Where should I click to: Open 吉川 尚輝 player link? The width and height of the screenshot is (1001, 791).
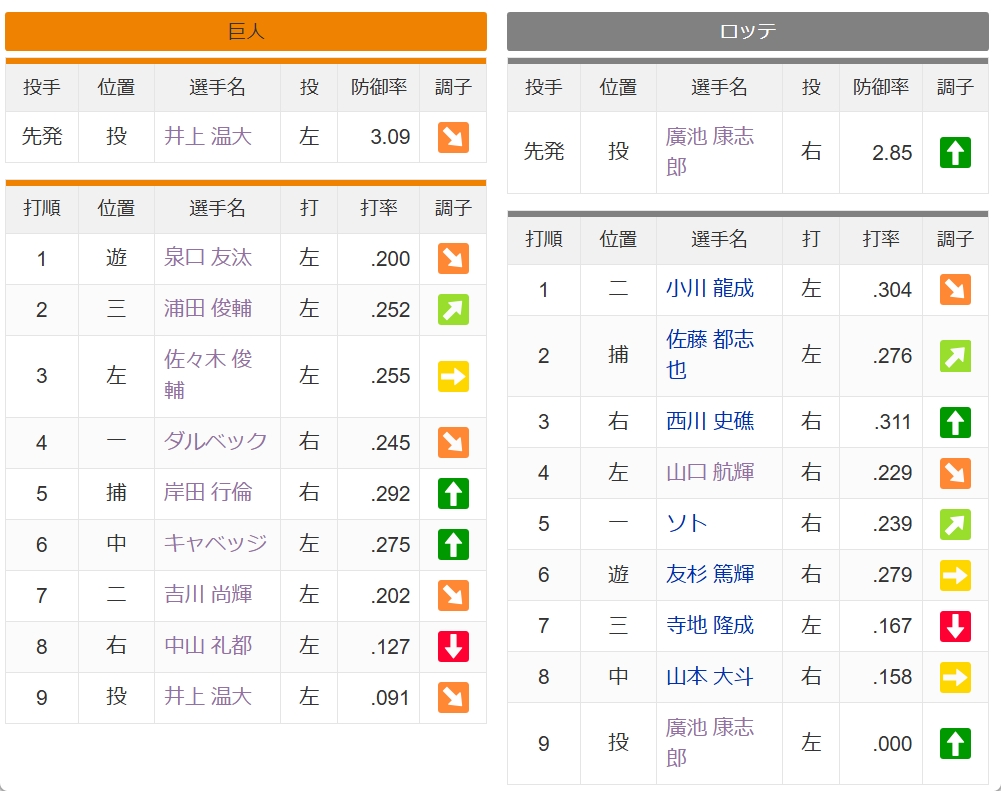[x=208, y=595]
